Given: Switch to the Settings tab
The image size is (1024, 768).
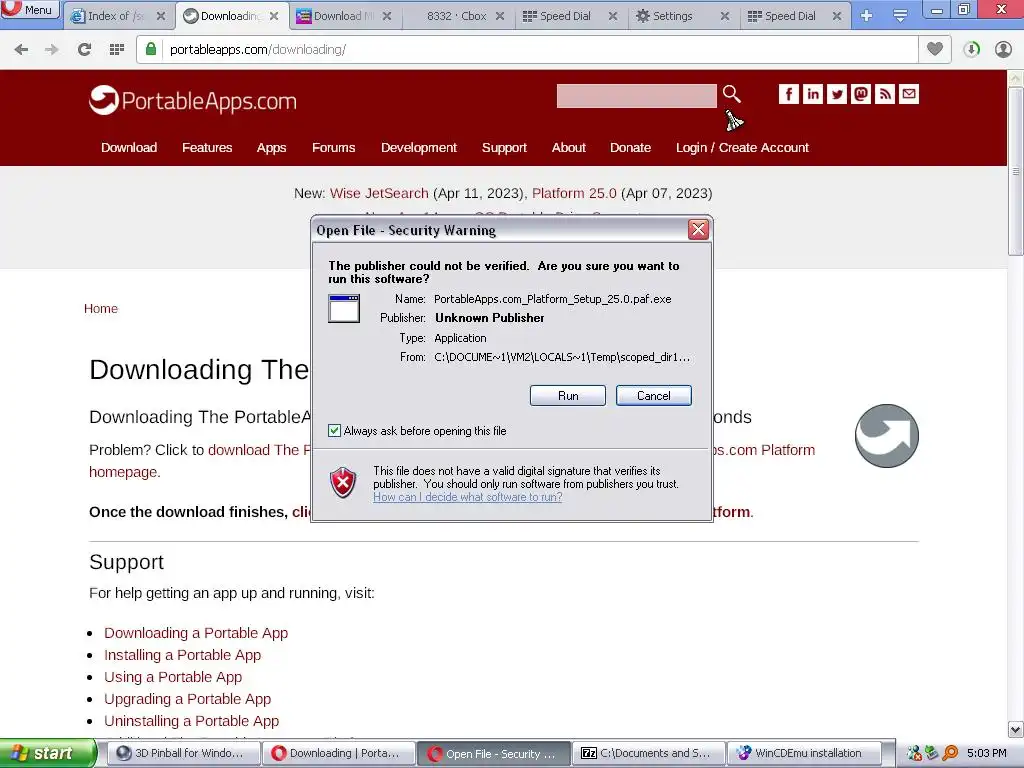Looking at the screenshot, I should [x=673, y=16].
